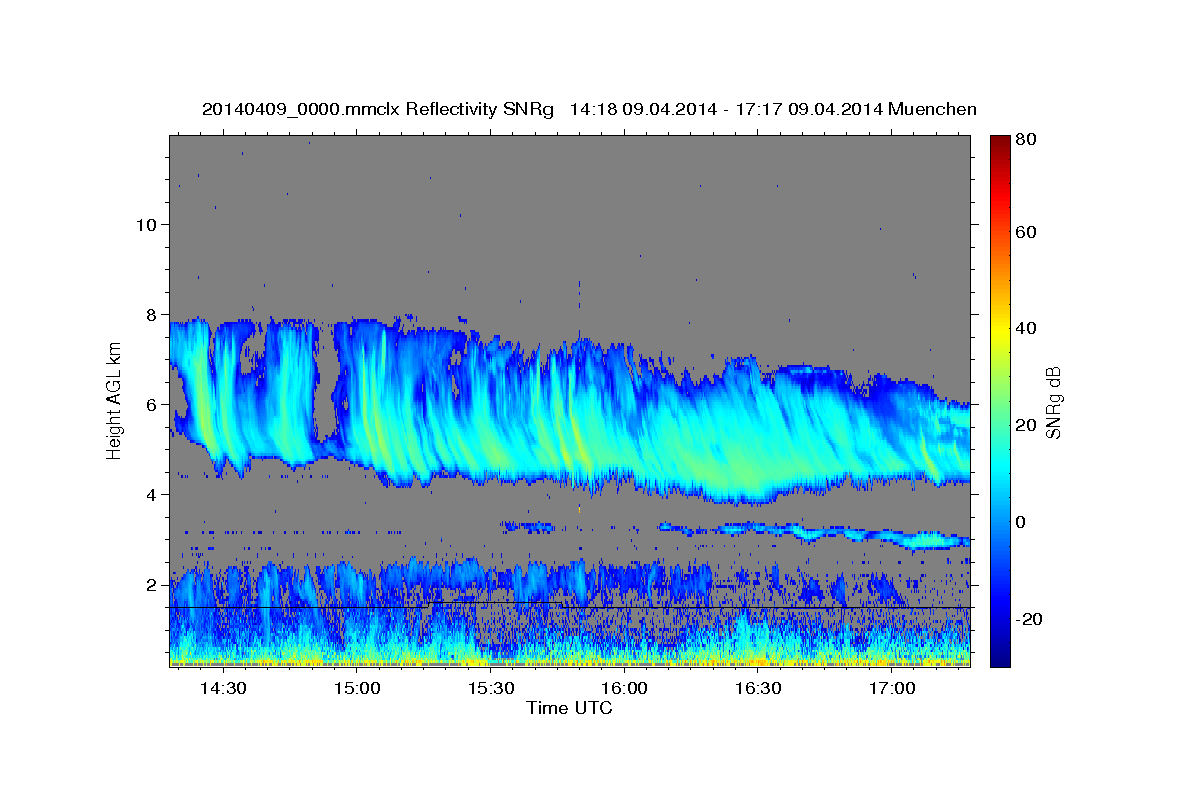Click the 15:30 time tick label
The height and width of the screenshot is (800, 1200).
click(491, 689)
